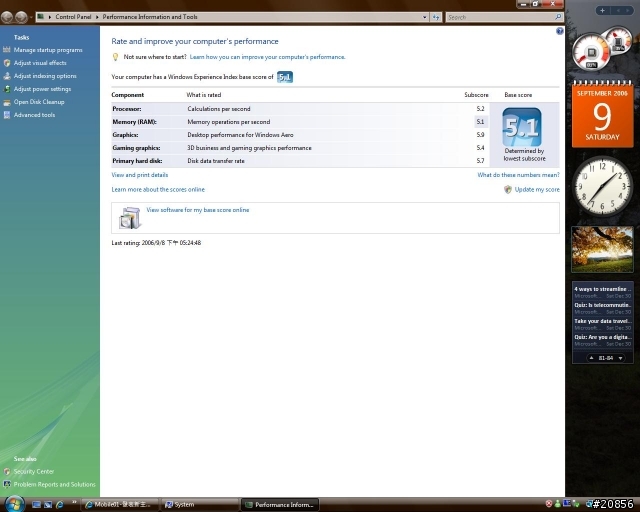Open Manage startup programs link

(x=48, y=50)
